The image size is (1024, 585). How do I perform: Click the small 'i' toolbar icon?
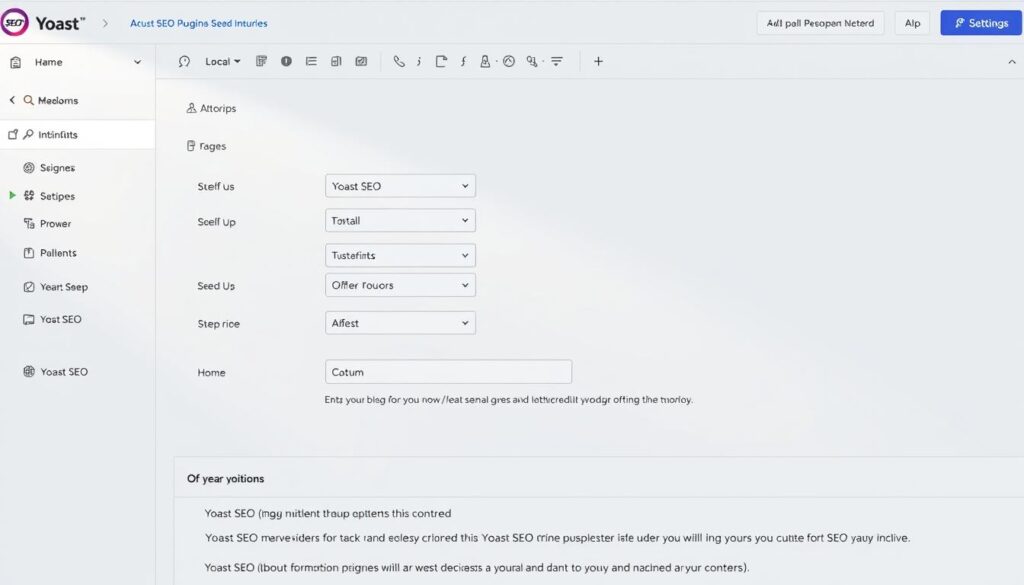pyautogui.click(x=419, y=61)
